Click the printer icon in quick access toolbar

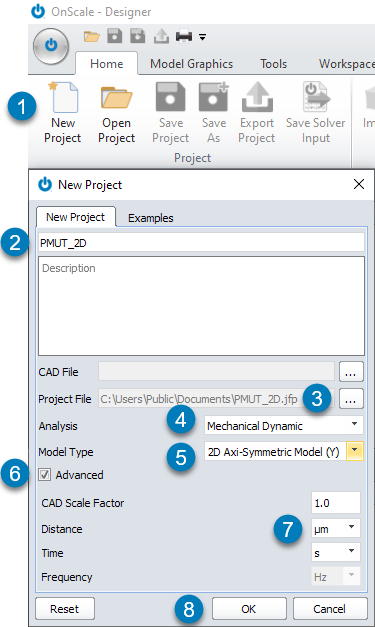(184, 36)
